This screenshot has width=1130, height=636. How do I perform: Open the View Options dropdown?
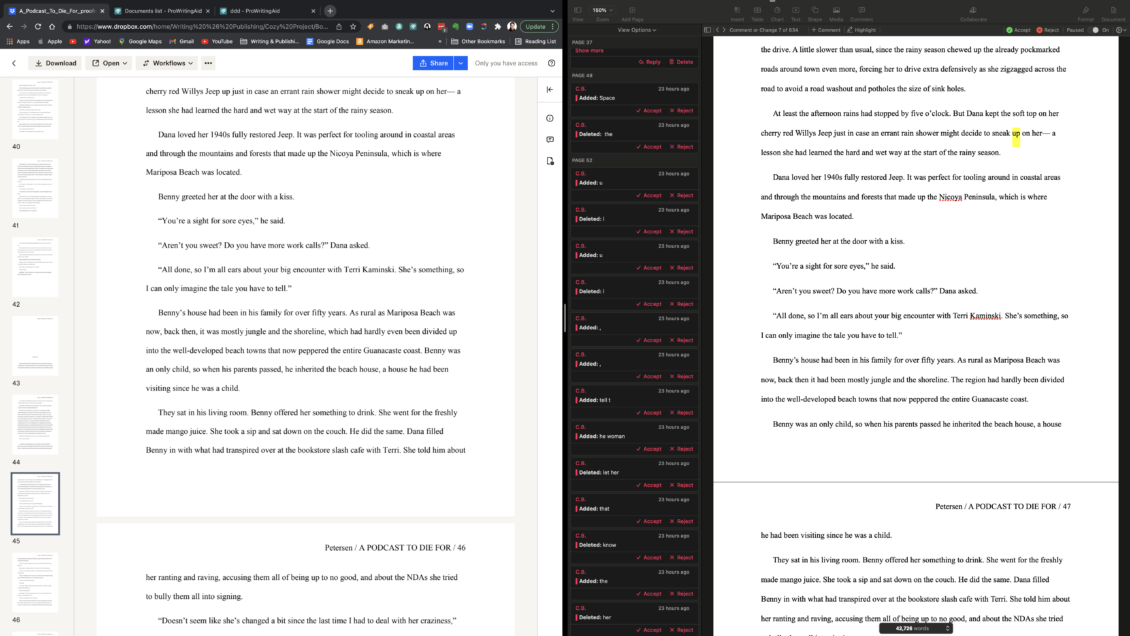637,29
